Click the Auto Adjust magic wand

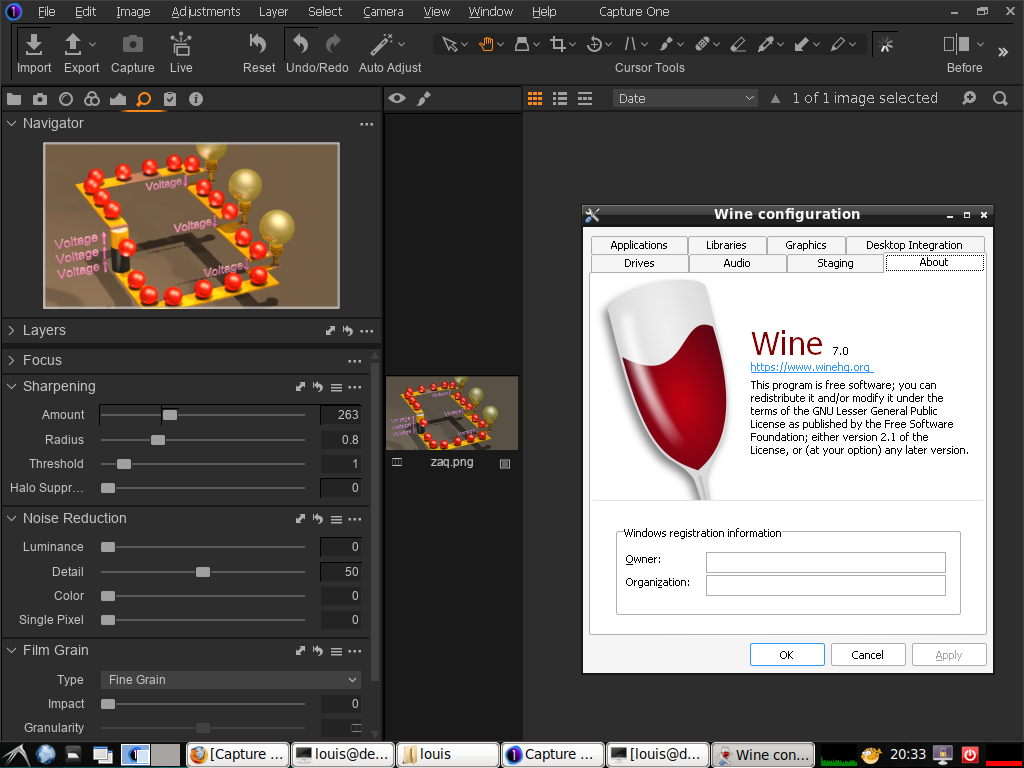coord(381,44)
